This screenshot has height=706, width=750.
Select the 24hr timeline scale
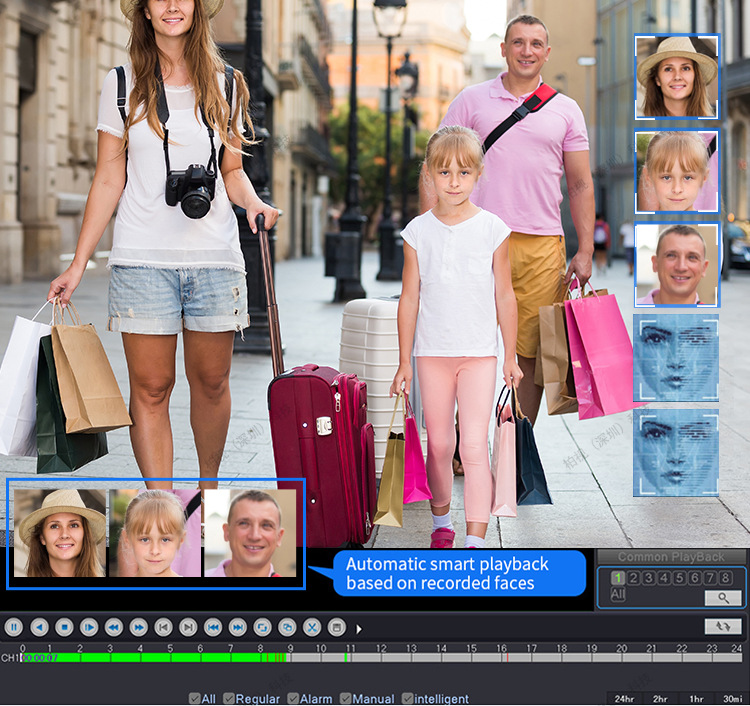tap(624, 699)
